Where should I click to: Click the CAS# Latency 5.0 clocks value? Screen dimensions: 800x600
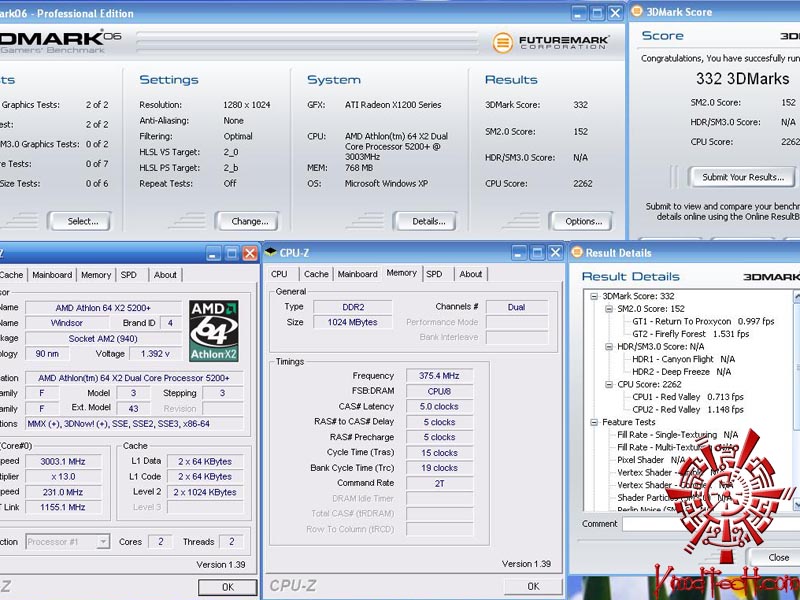439,407
